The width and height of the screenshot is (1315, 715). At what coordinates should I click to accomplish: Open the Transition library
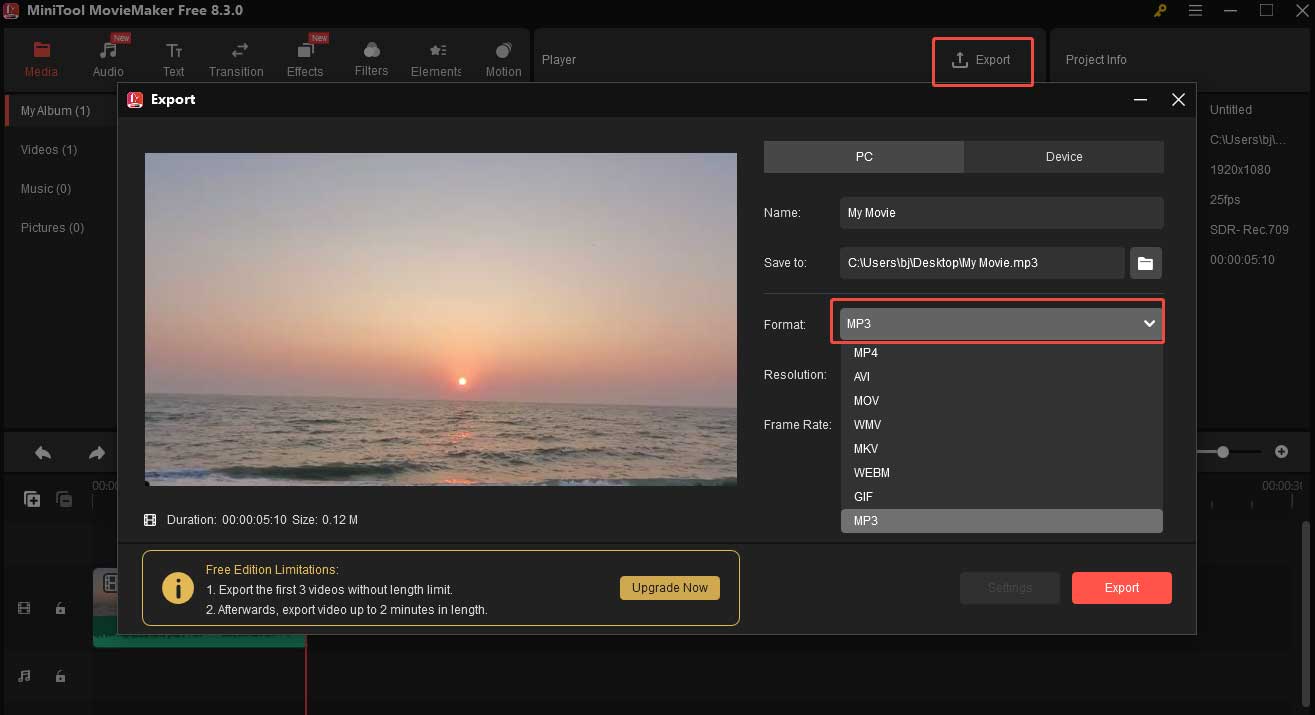pyautogui.click(x=236, y=59)
